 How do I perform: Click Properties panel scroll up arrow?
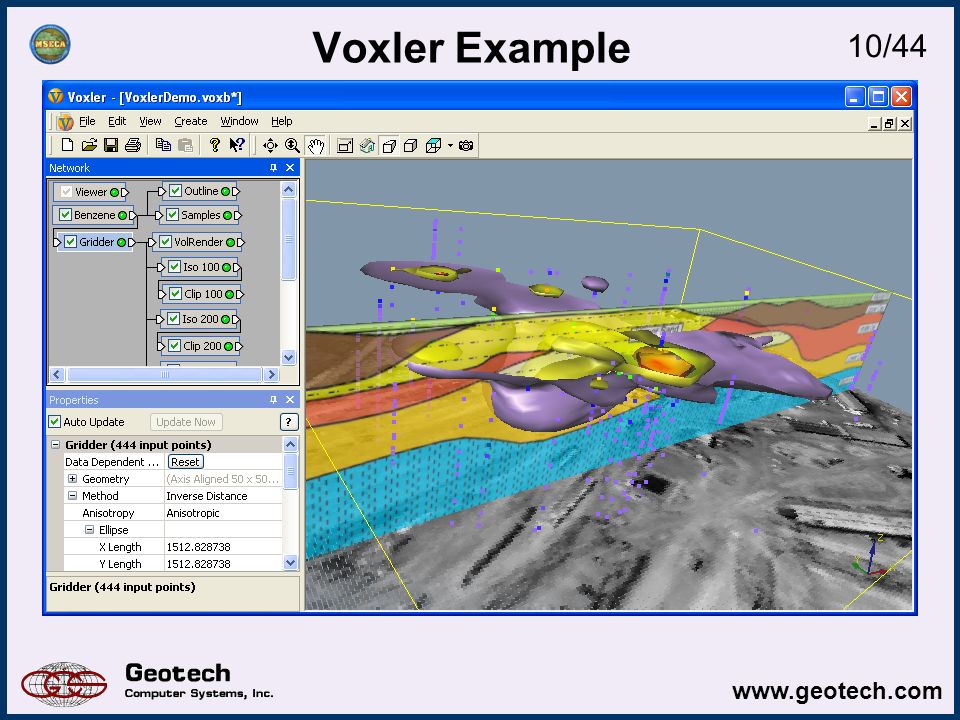pos(290,444)
